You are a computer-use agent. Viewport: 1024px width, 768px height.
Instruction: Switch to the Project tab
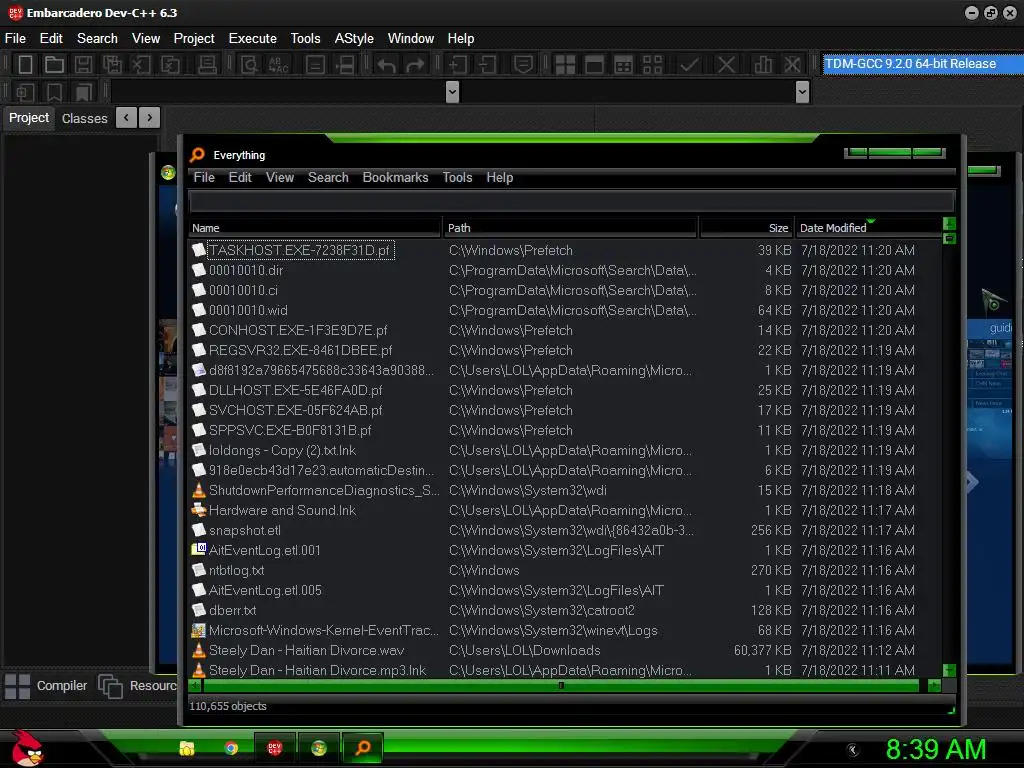tap(29, 118)
